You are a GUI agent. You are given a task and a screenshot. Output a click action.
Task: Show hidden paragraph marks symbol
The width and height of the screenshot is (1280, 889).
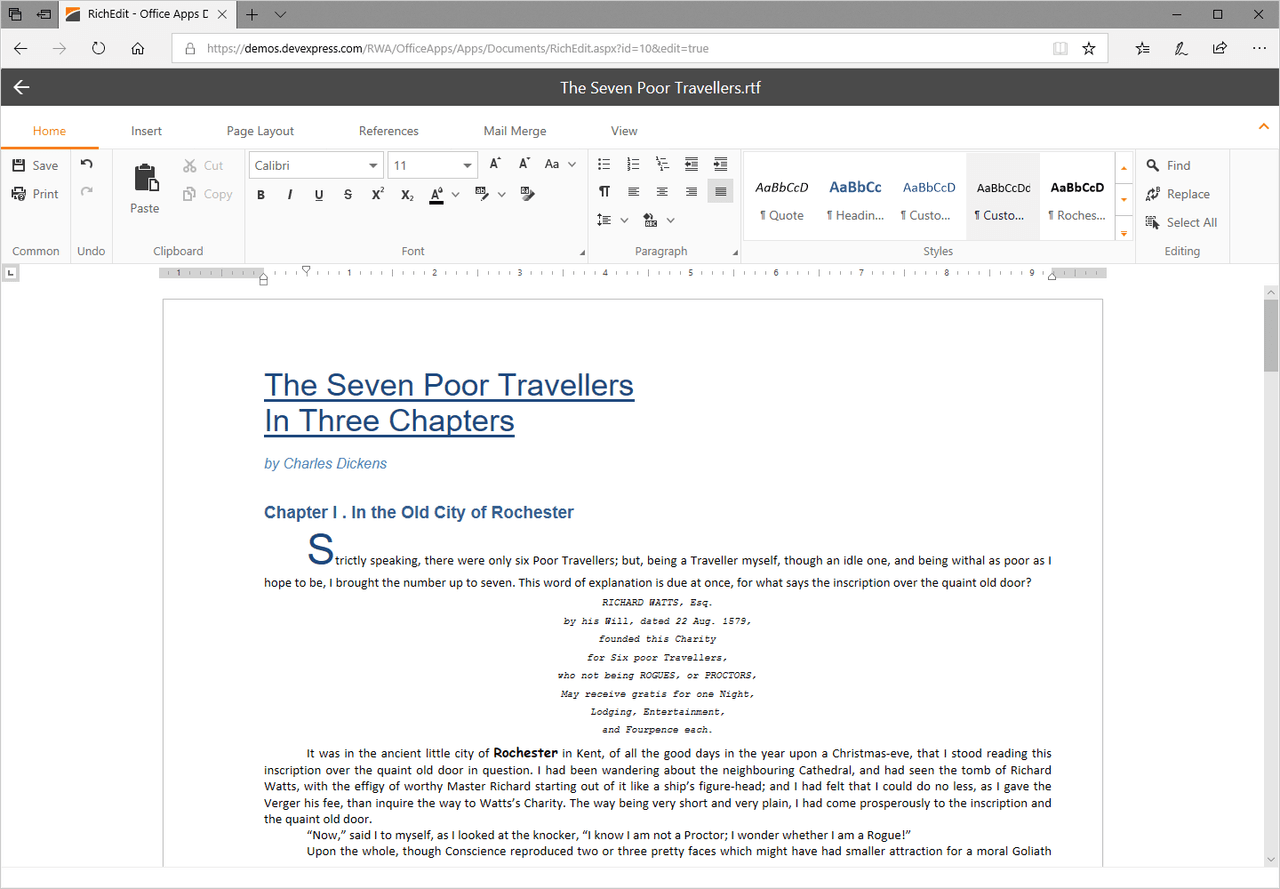pos(604,191)
